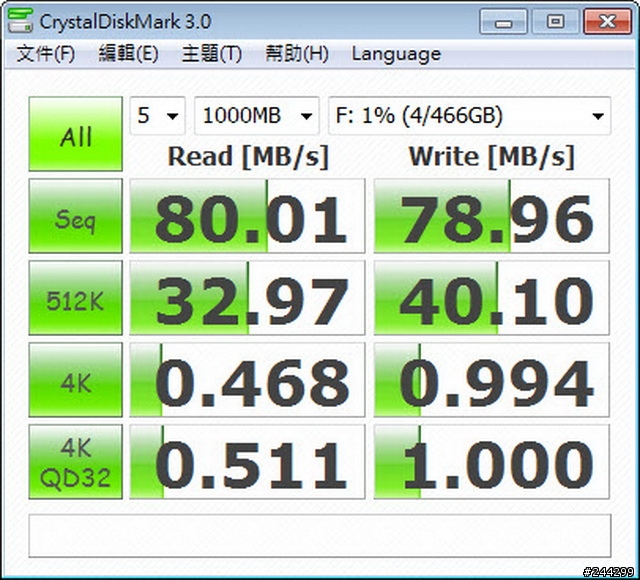Click the 4K read result 0.468
This screenshot has height=580, width=640.
point(247,380)
